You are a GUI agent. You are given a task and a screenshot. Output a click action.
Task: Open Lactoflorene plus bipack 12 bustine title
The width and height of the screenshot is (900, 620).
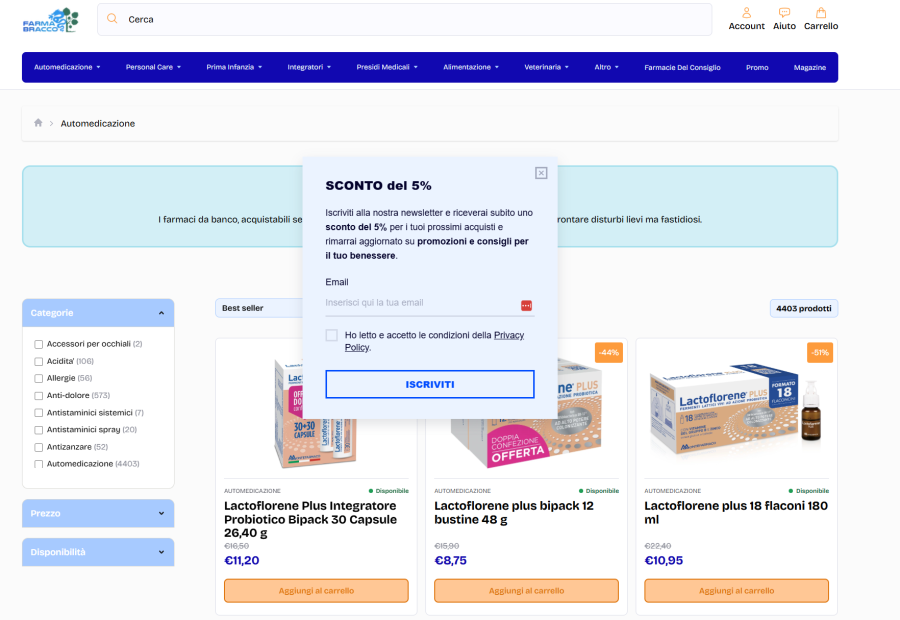(514, 513)
